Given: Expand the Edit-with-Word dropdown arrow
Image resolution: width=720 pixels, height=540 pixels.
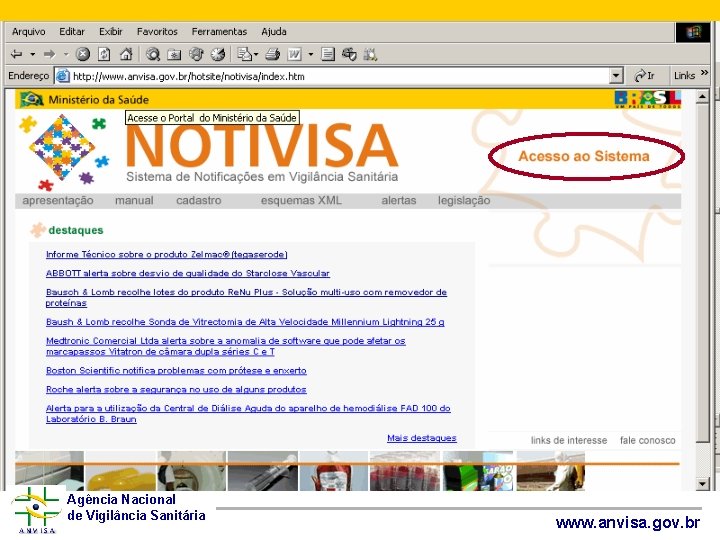Looking at the screenshot, I should point(311,55).
